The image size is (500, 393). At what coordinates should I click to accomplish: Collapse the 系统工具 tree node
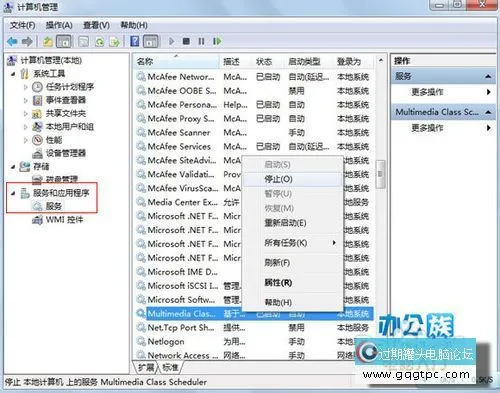[13, 74]
